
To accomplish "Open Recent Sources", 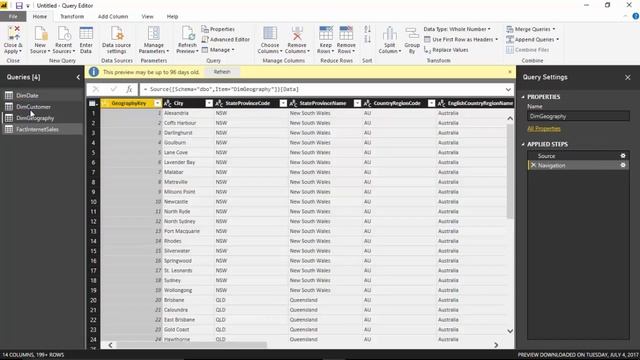I will click(64, 39).
